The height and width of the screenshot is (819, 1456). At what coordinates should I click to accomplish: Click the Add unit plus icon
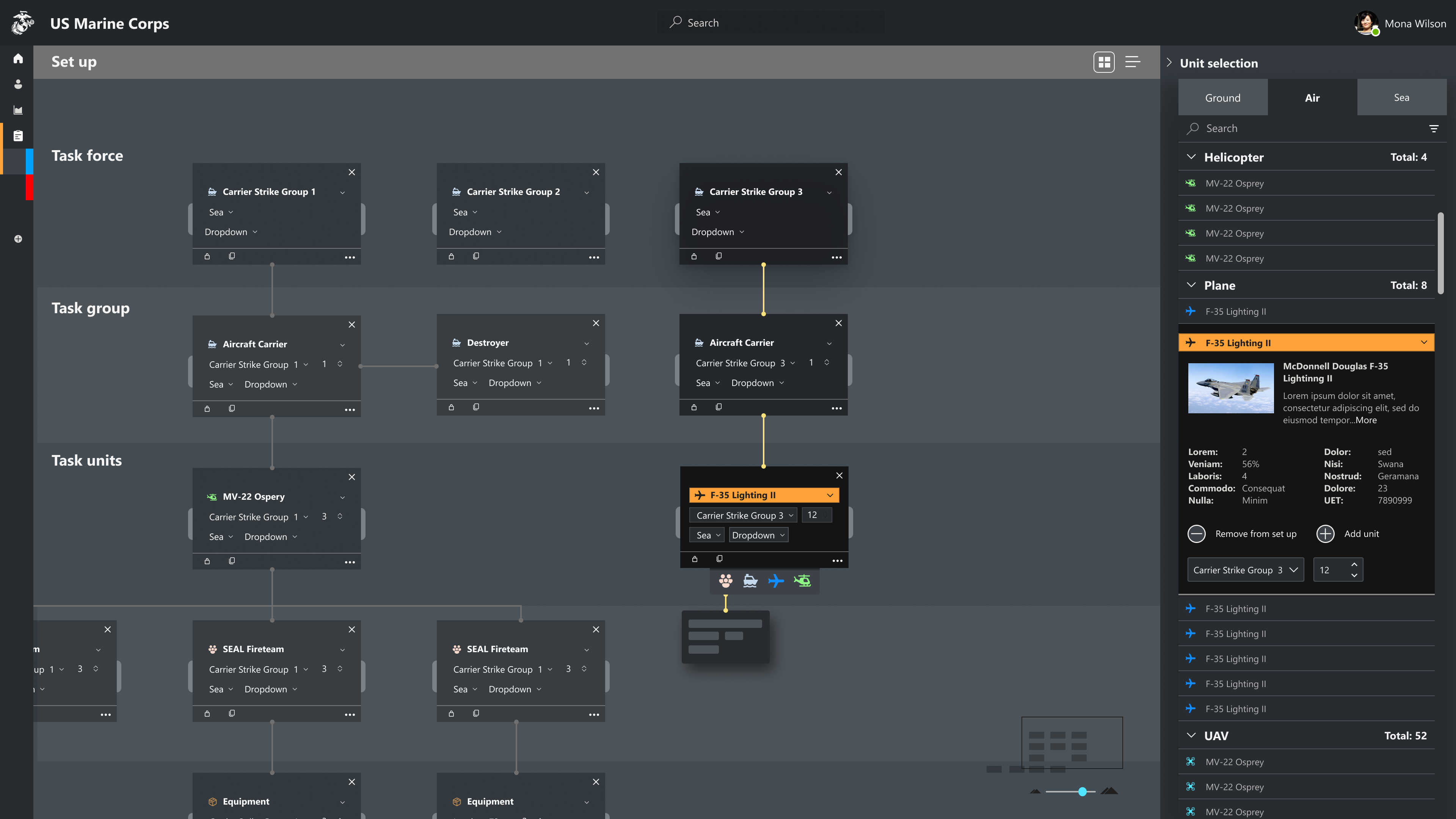click(1326, 534)
